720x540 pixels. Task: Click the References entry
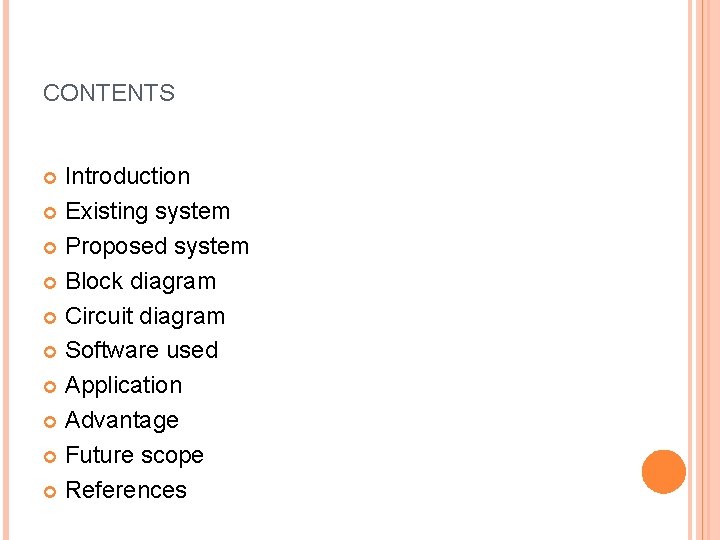[x=126, y=490]
